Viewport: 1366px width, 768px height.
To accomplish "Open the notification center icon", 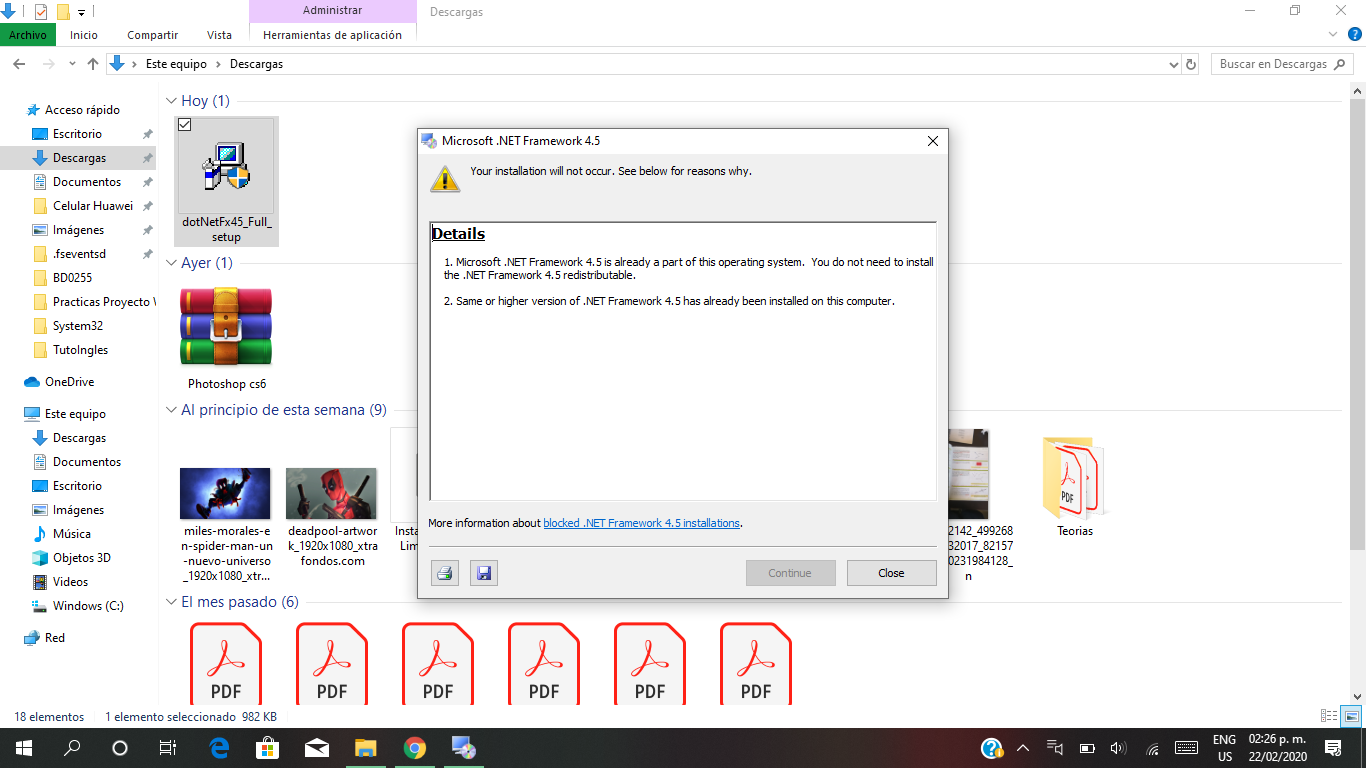I will pos(1332,748).
